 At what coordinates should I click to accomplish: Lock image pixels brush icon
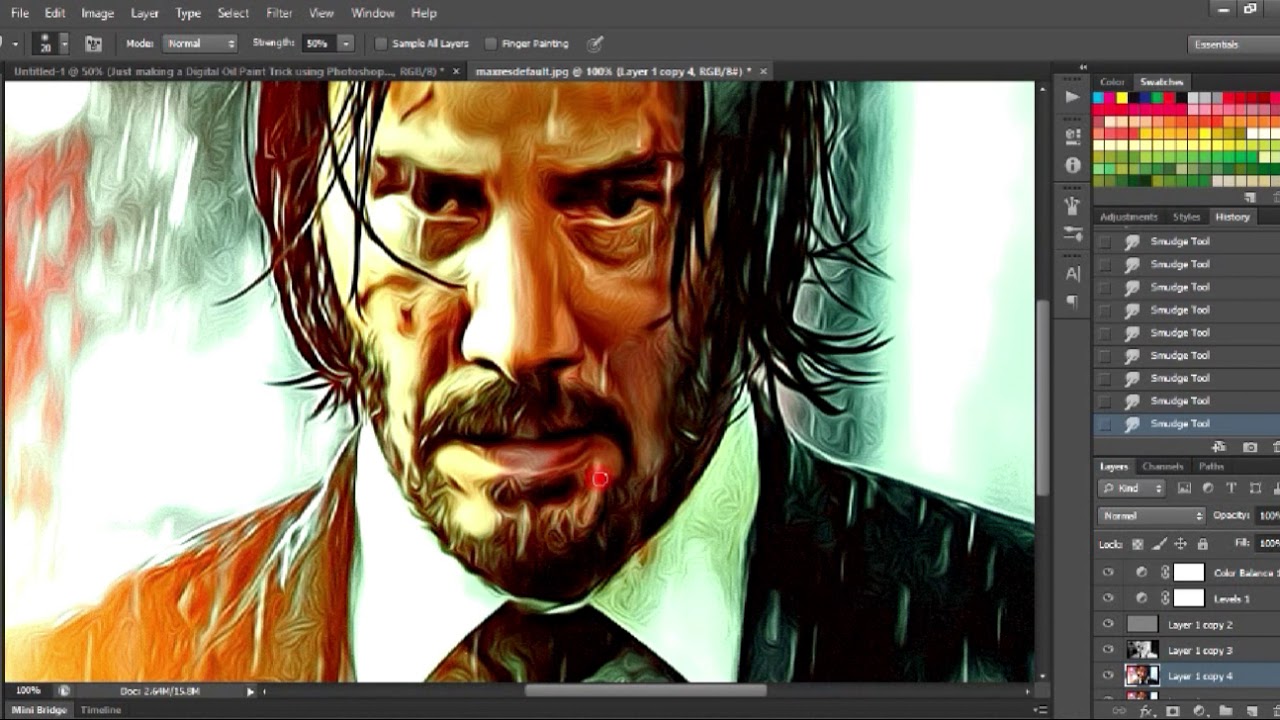pos(1160,544)
